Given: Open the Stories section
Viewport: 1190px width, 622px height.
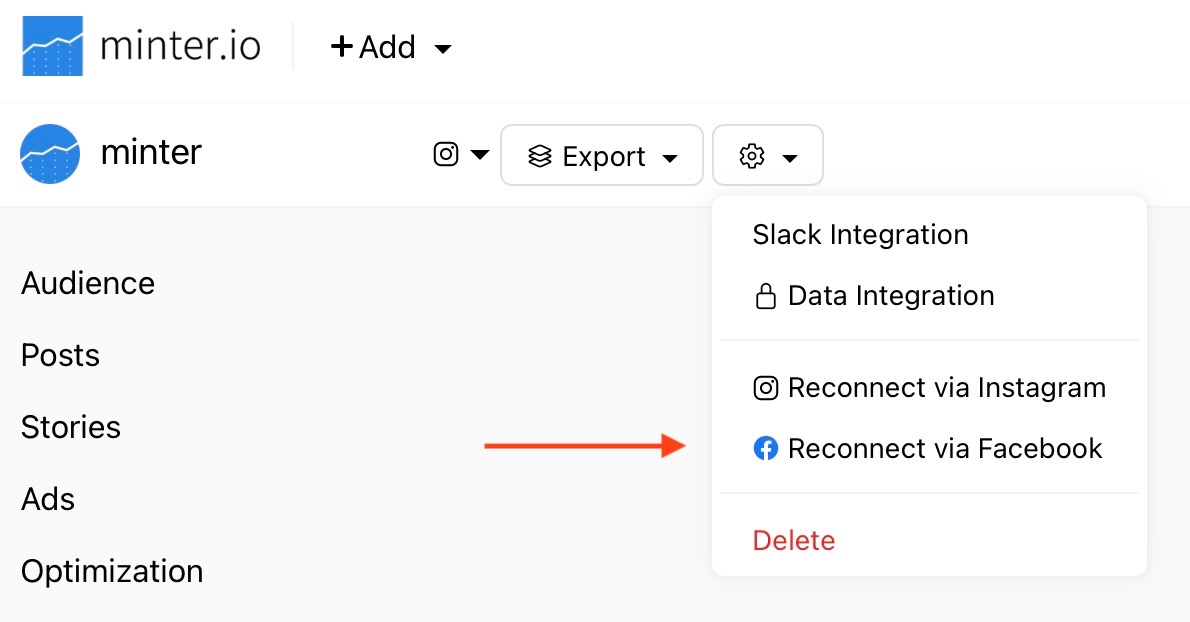Looking at the screenshot, I should pyautogui.click(x=71, y=427).
